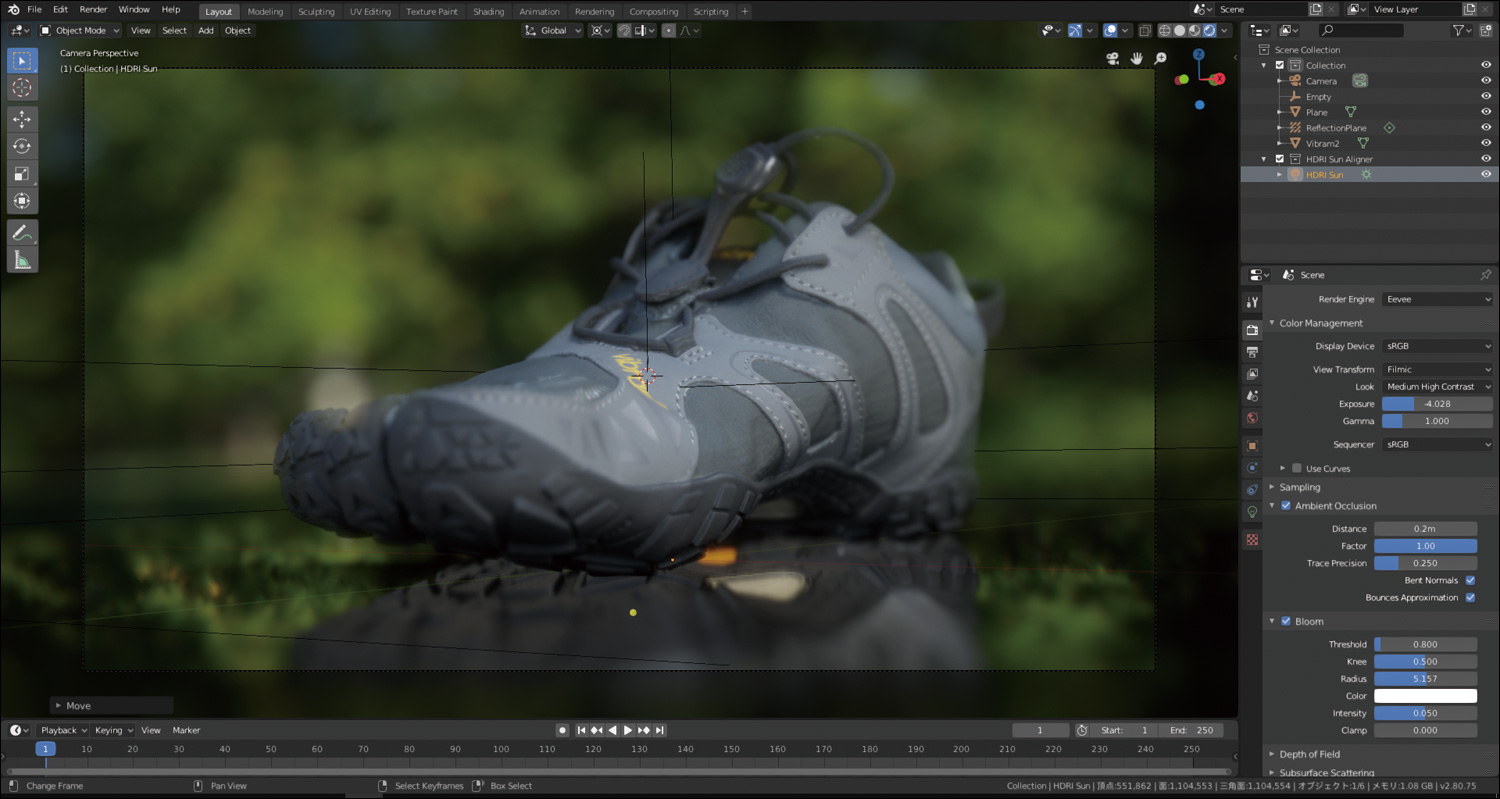Image resolution: width=1500 pixels, height=799 pixels.
Task: Open the File menu
Action: coord(34,10)
